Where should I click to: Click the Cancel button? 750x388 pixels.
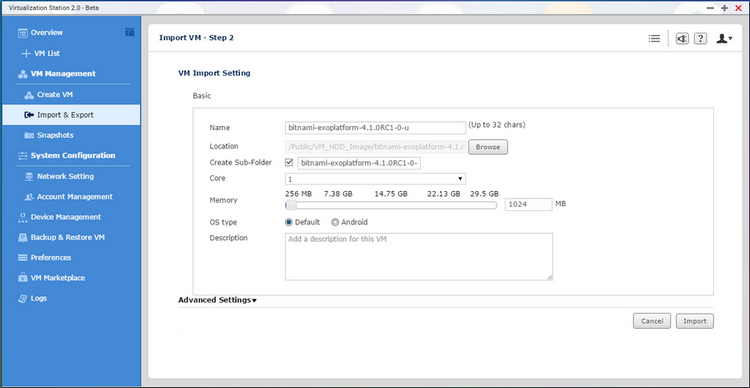click(652, 321)
